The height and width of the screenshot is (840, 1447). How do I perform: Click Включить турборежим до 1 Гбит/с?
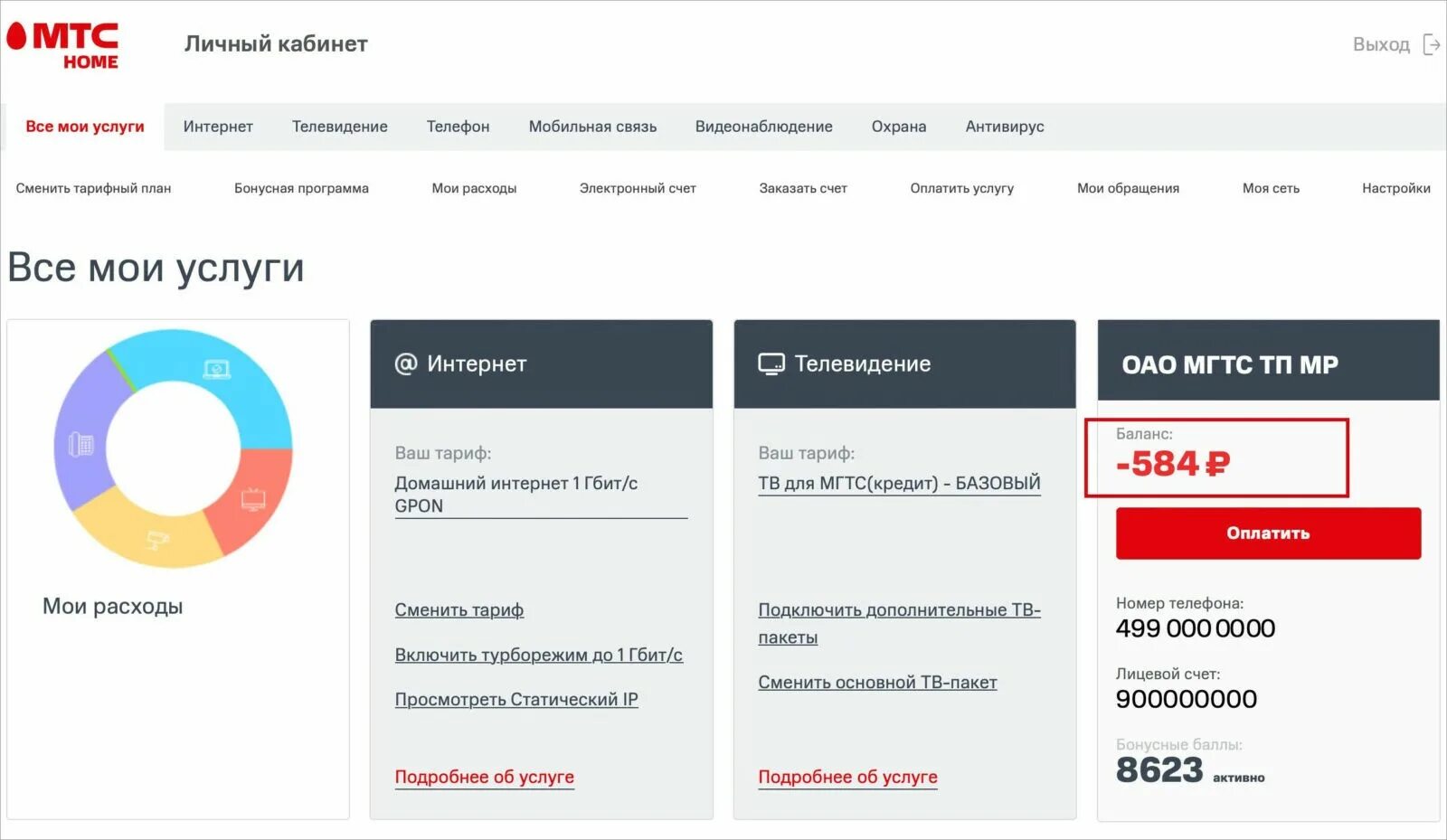point(539,655)
